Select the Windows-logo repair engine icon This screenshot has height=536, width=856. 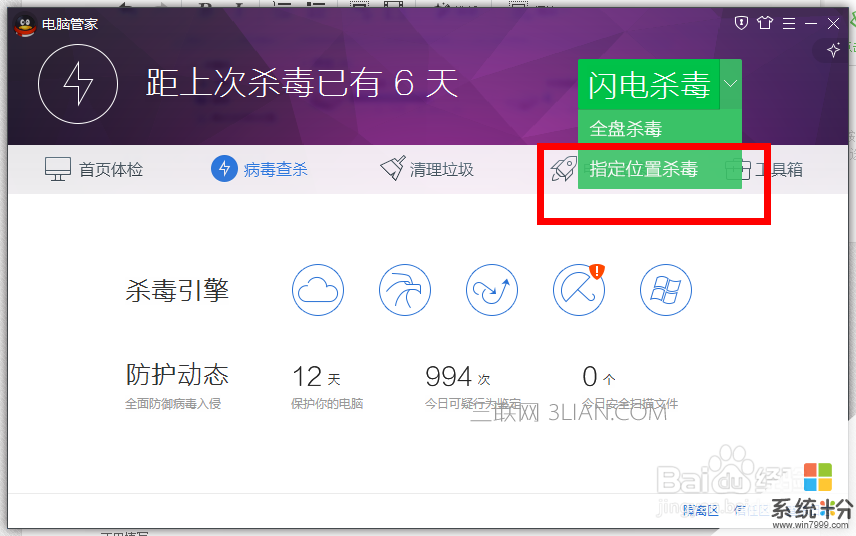tap(665, 290)
